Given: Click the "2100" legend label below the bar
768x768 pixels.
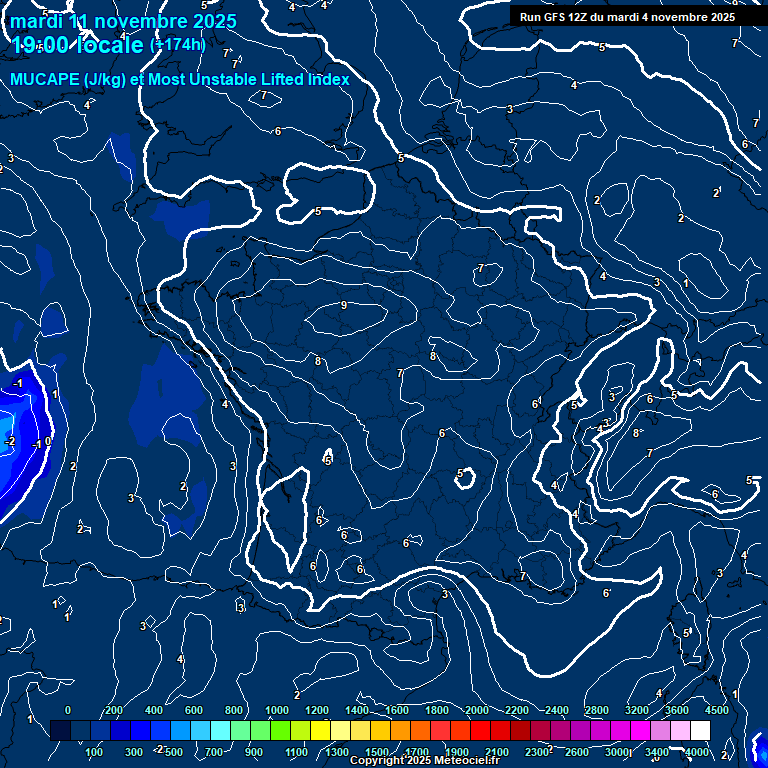Looking at the screenshot, I should coord(497,752).
